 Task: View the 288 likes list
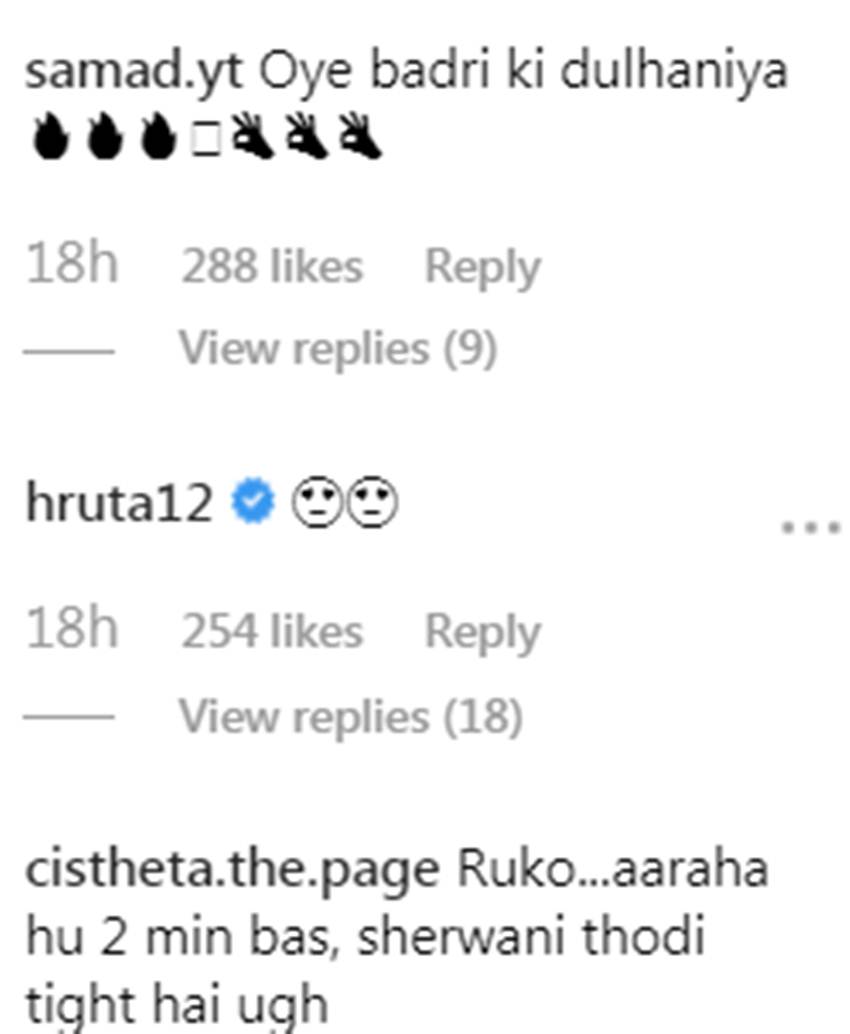[x=272, y=266]
